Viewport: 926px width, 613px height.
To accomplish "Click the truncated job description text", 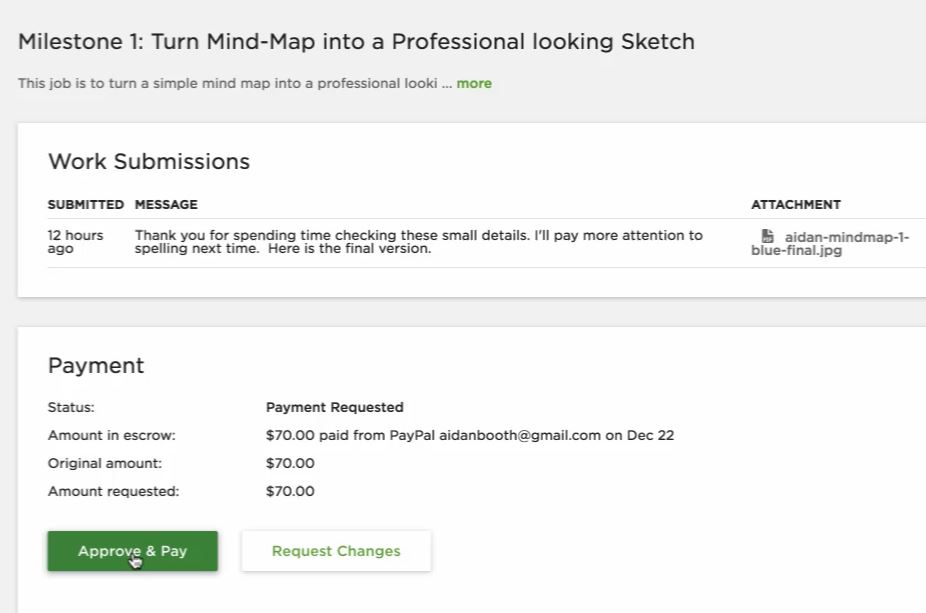I will point(234,83).
